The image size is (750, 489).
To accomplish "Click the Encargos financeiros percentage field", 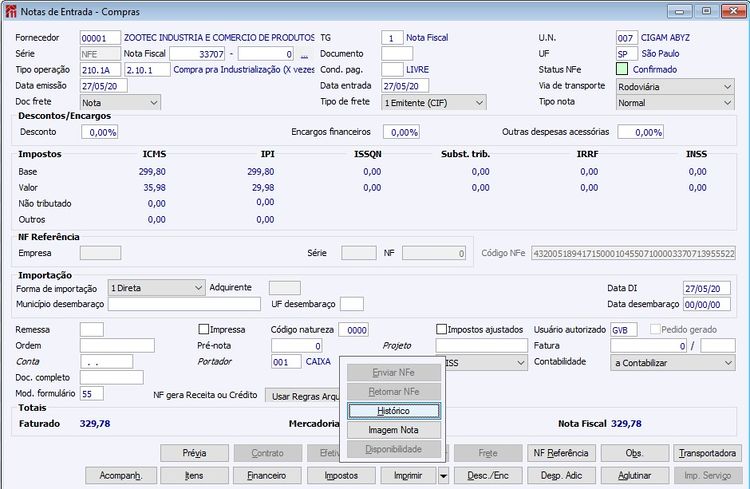I will 401,132.
